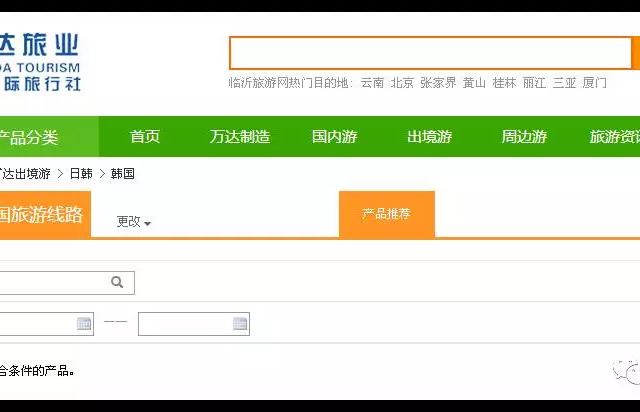Image resolution: width=640 pixels, height=412 pixels.
Task: Open the 国内游 menu item
Action: 335,136
